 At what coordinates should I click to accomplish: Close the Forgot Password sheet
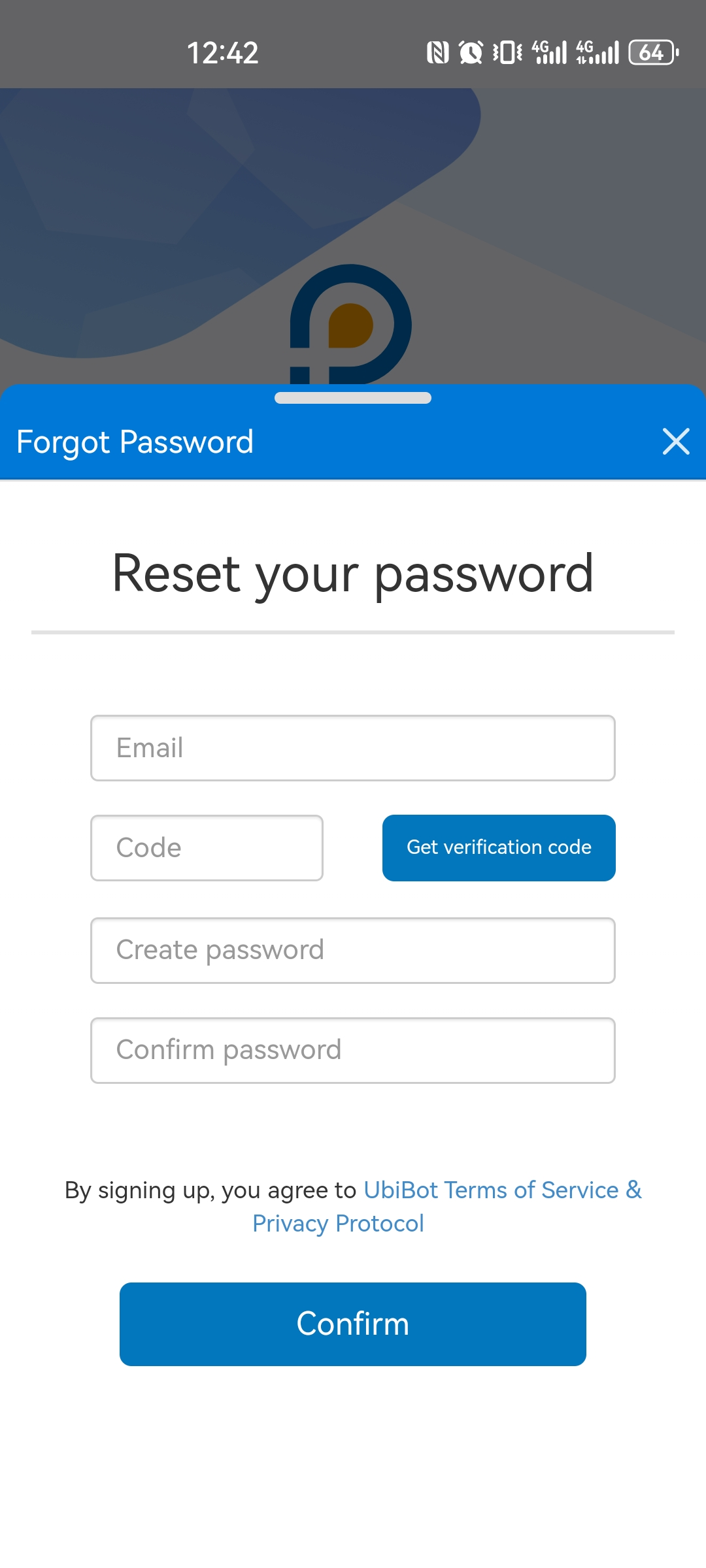(x=676, y=441)
